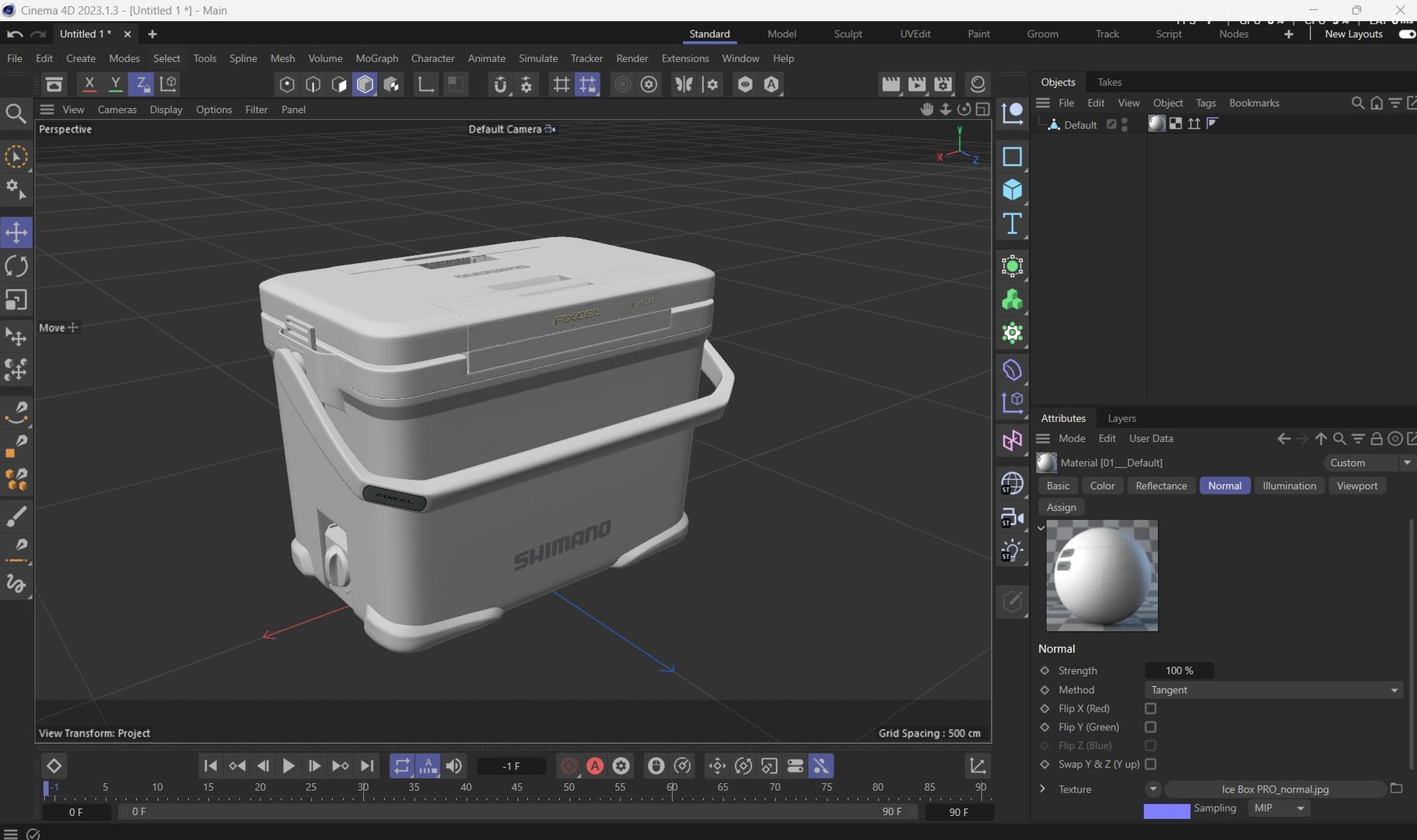This screenshot has width=1417, height=840.
Task: Toggle X axis lock
Action: [x=89, y=84]
